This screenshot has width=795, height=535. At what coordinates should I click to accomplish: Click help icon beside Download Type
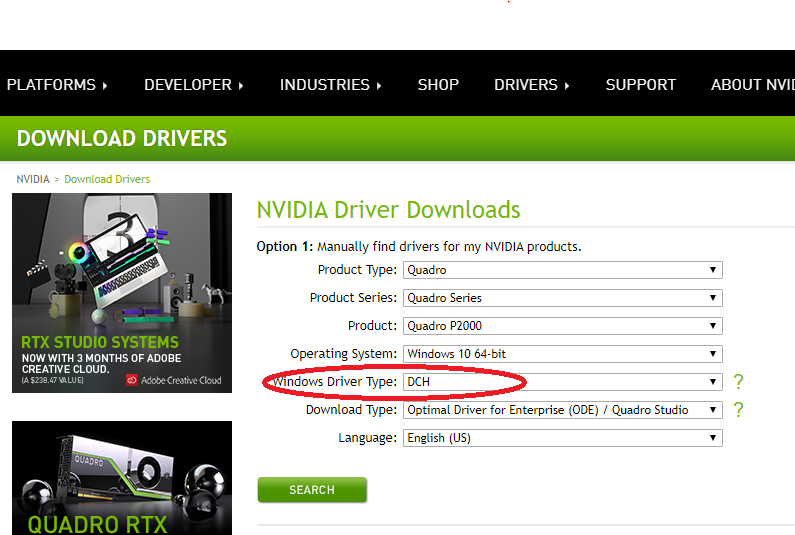coord(739,410)
